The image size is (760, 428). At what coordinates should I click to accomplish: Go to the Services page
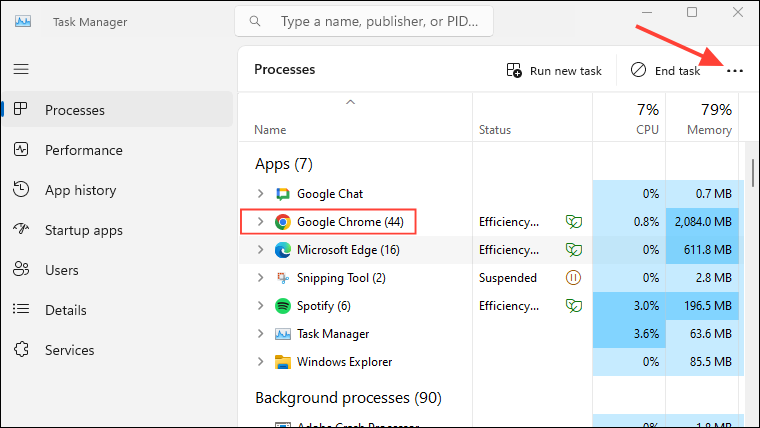coord(69,350)
